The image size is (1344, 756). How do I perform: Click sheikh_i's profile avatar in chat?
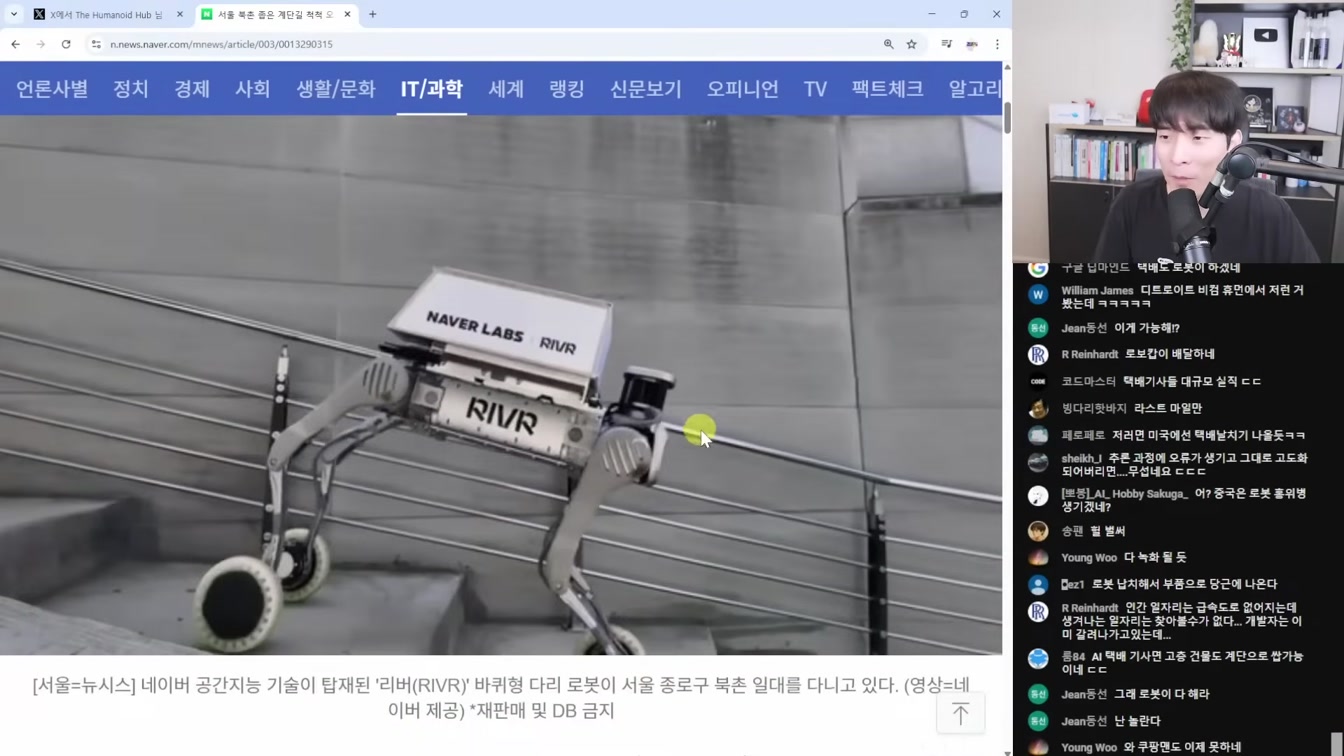pos(1038,463)
